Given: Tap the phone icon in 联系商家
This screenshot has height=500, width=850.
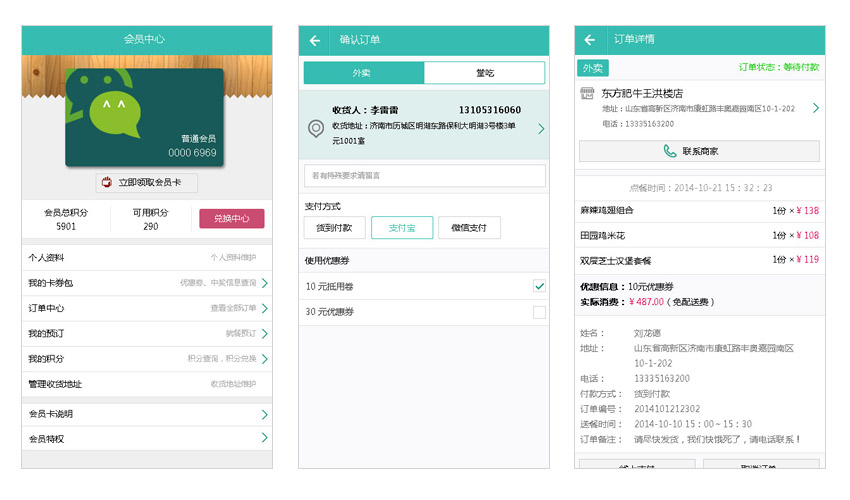Looking at the screenshot, I should [x=669, y=152].
